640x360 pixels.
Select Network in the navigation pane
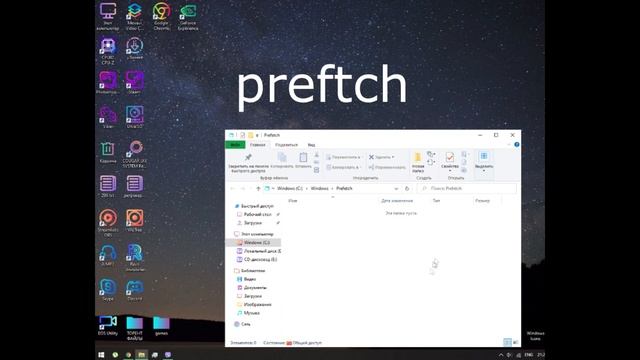(242, 324)
